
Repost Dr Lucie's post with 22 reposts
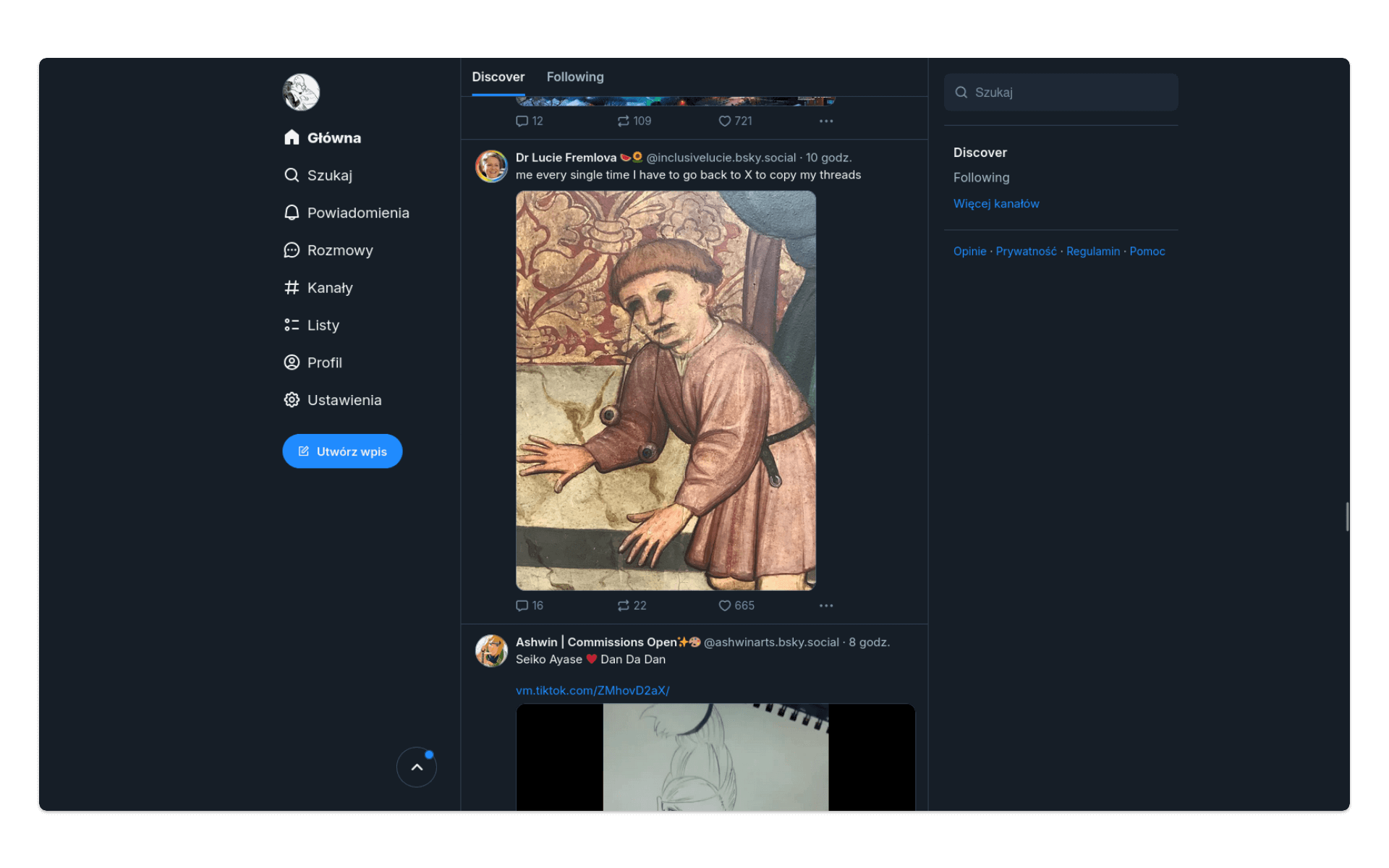[x=632, y=605]
